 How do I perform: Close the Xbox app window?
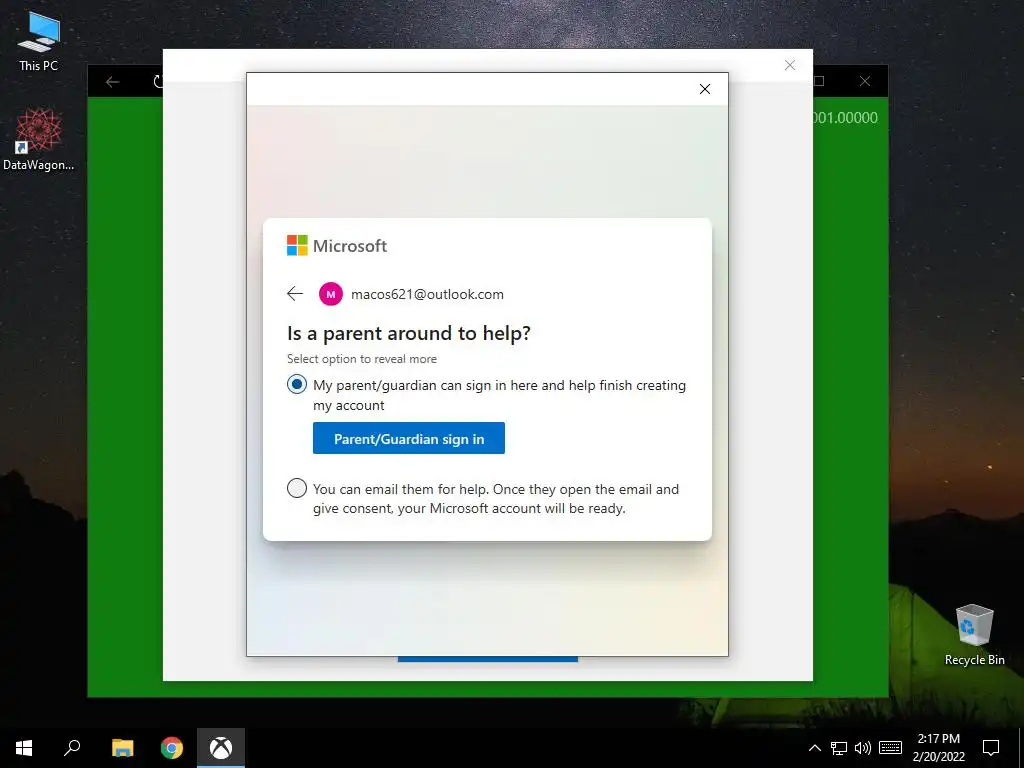click(x=865, y=81)
